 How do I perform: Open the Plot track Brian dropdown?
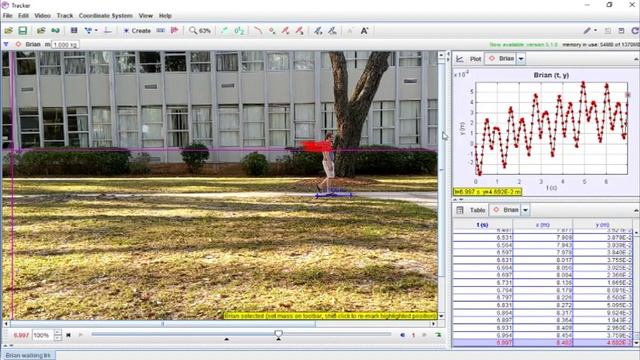coord(521,59)
